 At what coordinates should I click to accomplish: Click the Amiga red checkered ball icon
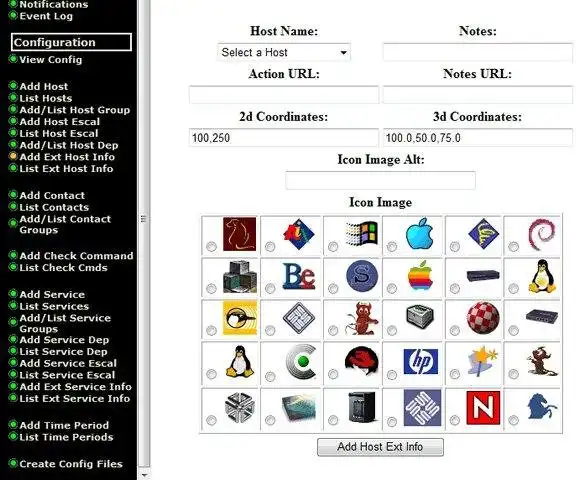pyautogui.click(x=483, y=318)
